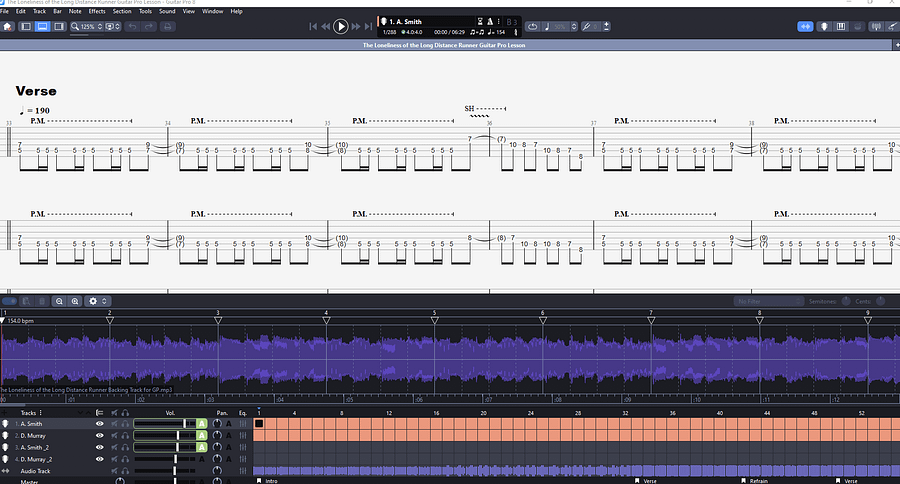900x484 pixels.
Task: Show the right inspector panel
Action: (59, 26)
